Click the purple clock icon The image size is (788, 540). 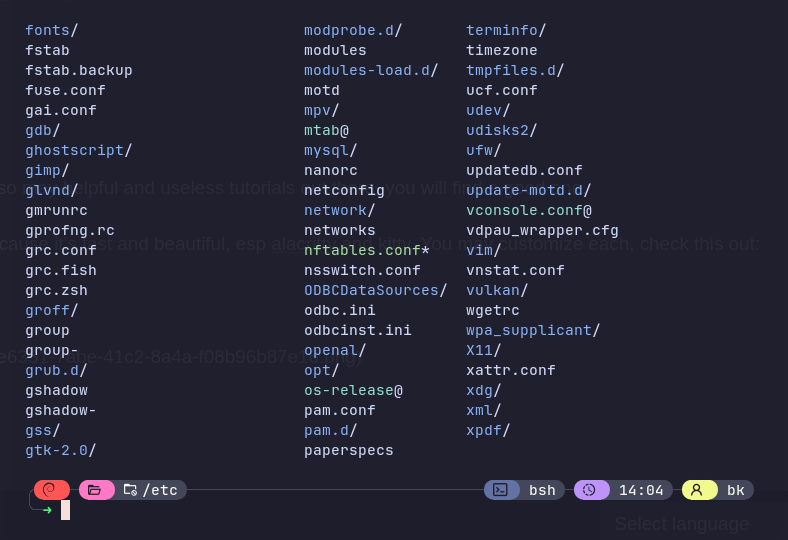click(x=589, y=490)
